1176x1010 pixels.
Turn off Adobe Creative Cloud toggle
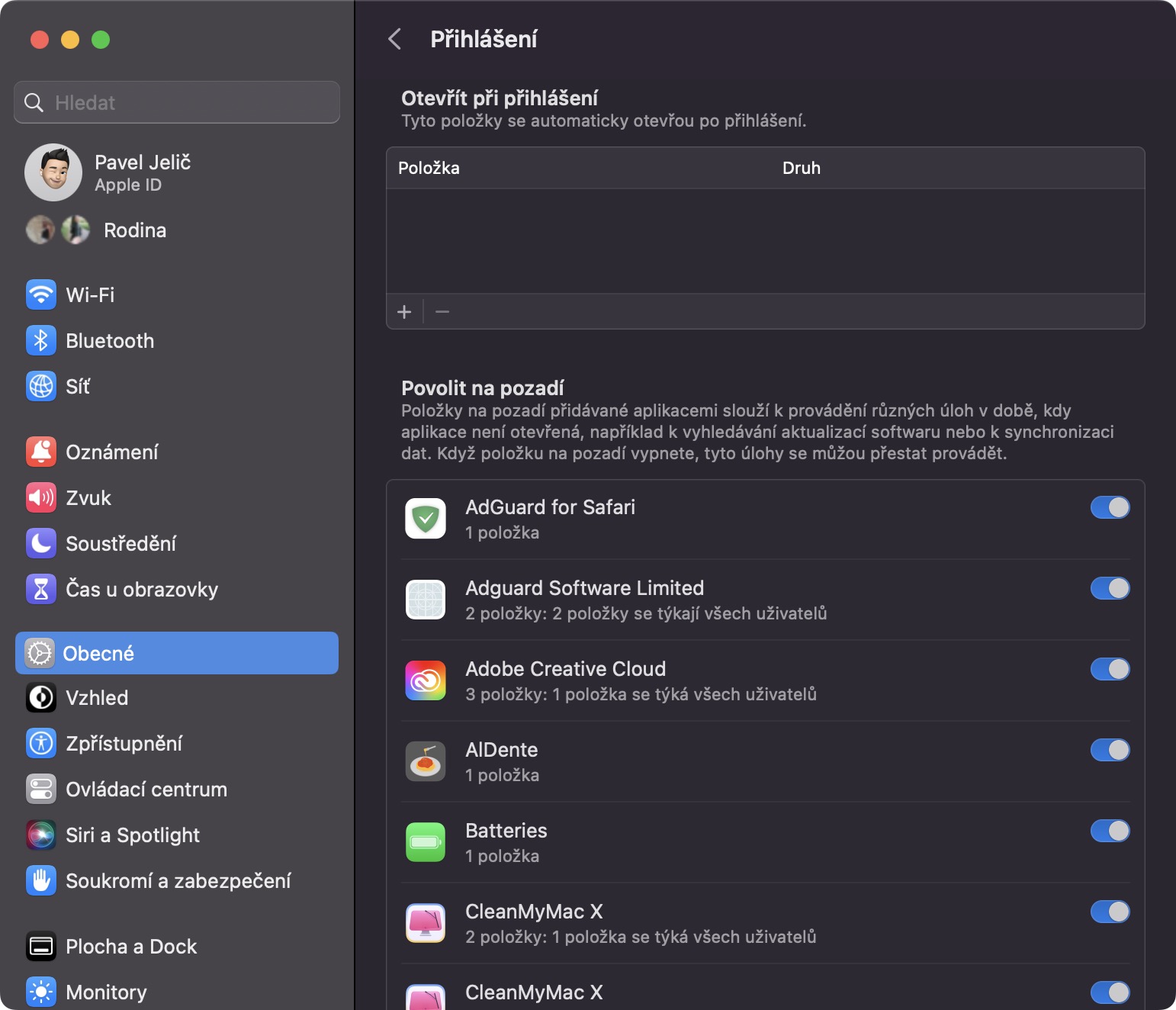[1110, 669]
